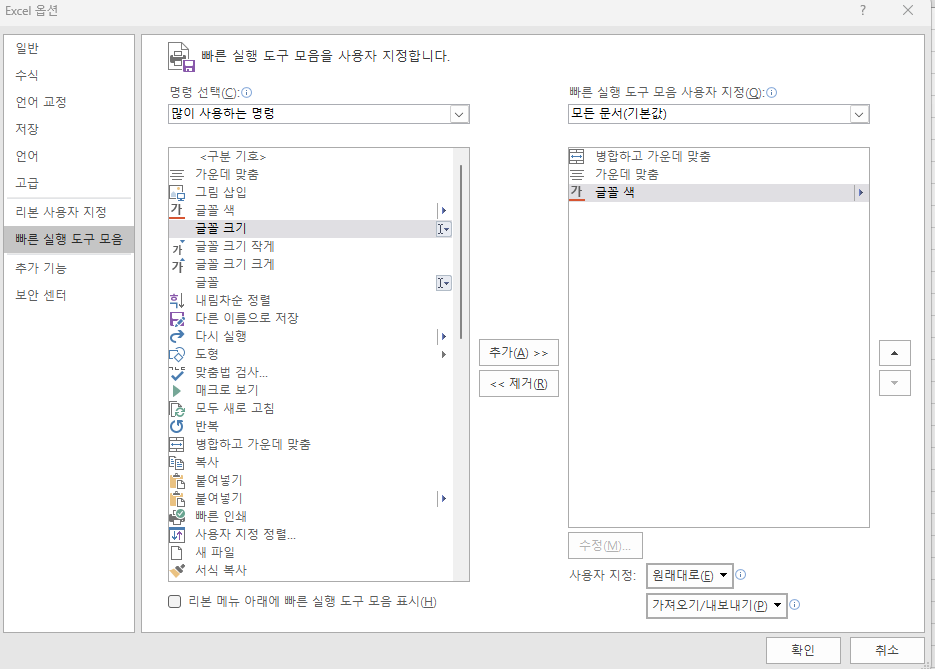This screenshot has width=935, height=669.
Task: Click the info icon beside 가져오기/내보내기
Action: pyautogui.click(x=795, y=605)
